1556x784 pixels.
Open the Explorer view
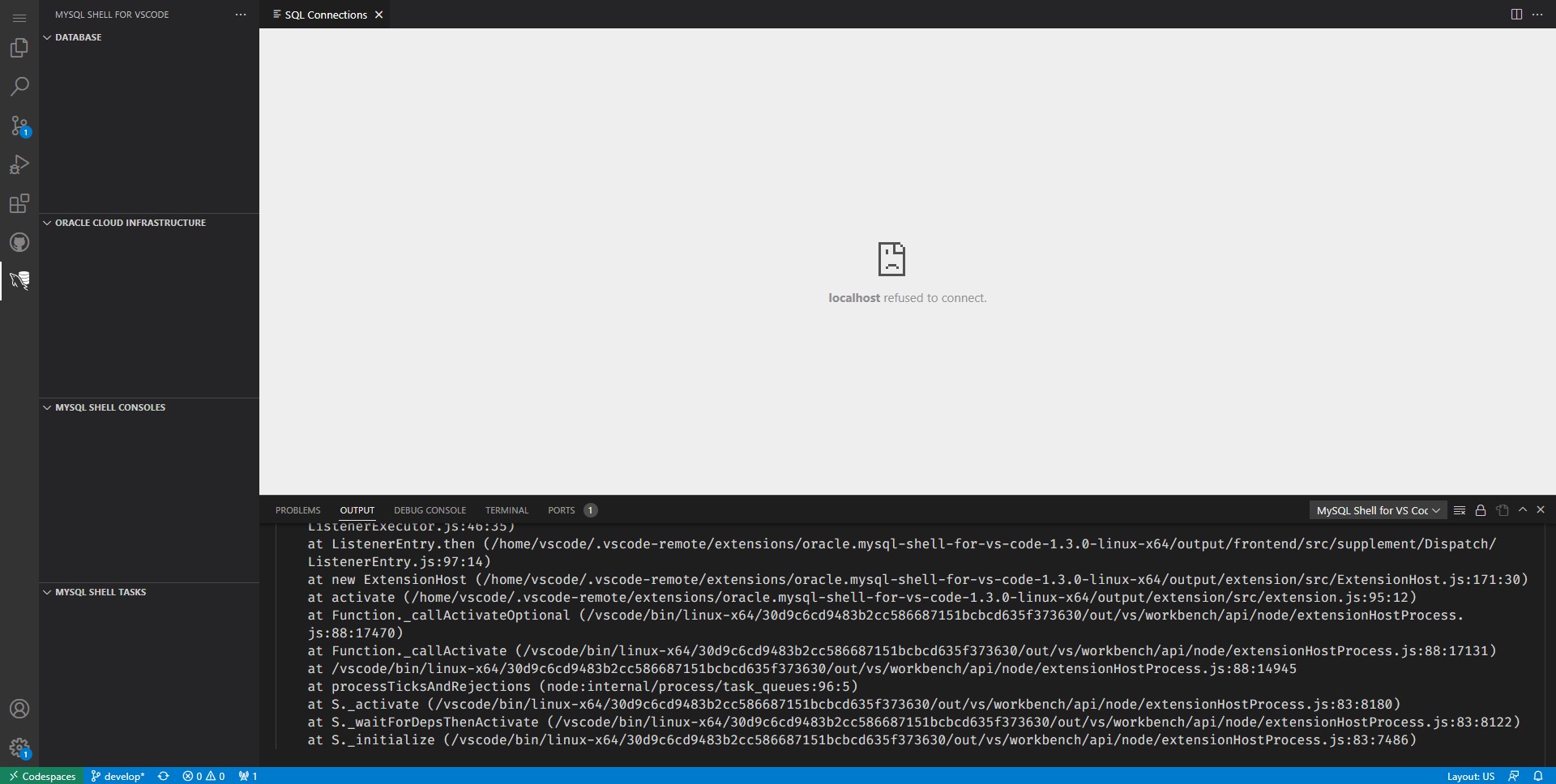(x=19, y=49)
